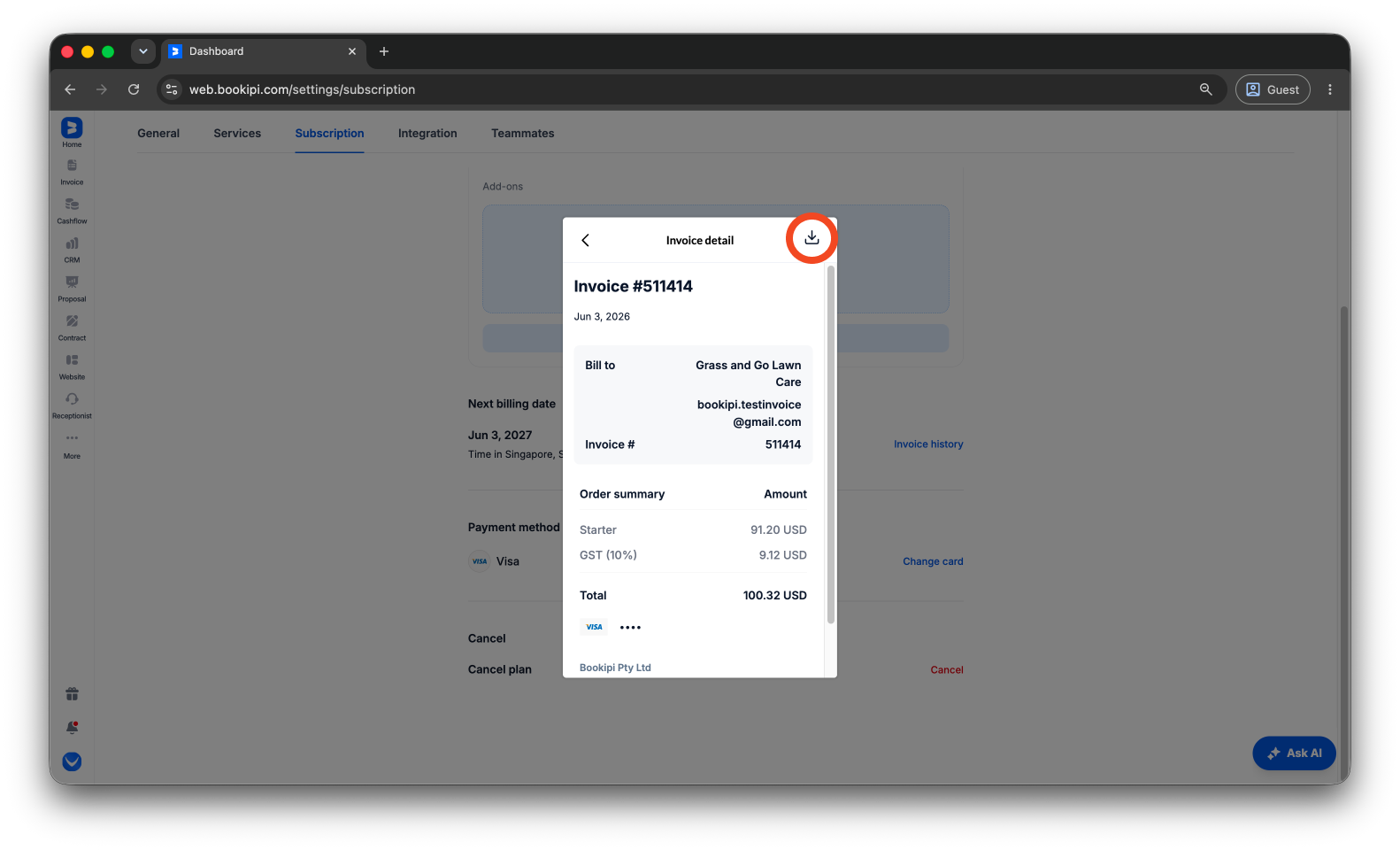Open the Invoice history link
Image resolution: width=1400 pixels, height=850 pixels.
tap(928, 444)
